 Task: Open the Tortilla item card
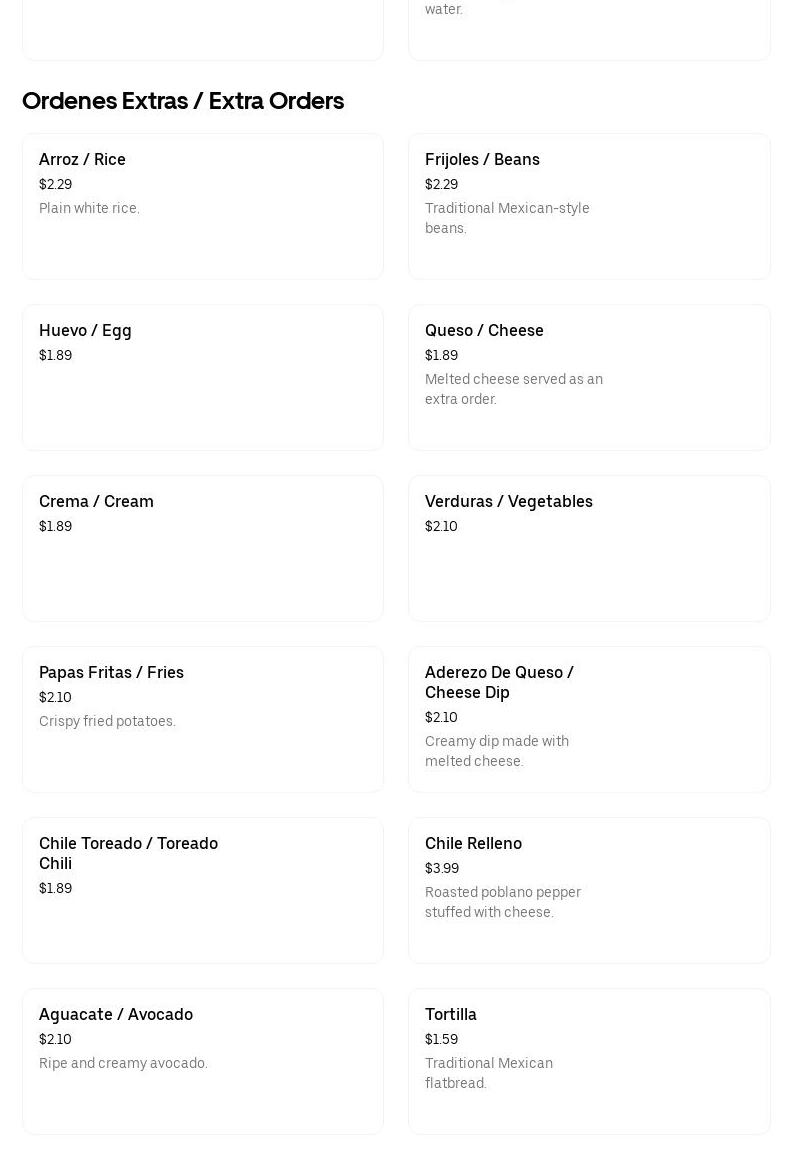tap(589, 1061)
